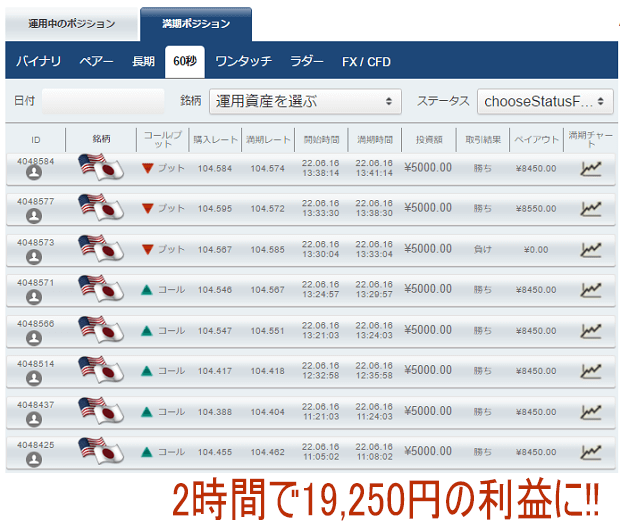The width and height of the screenshot is (620, 525).
Task: Open expiry chart for trade 4048425
Action: point(591,452)
